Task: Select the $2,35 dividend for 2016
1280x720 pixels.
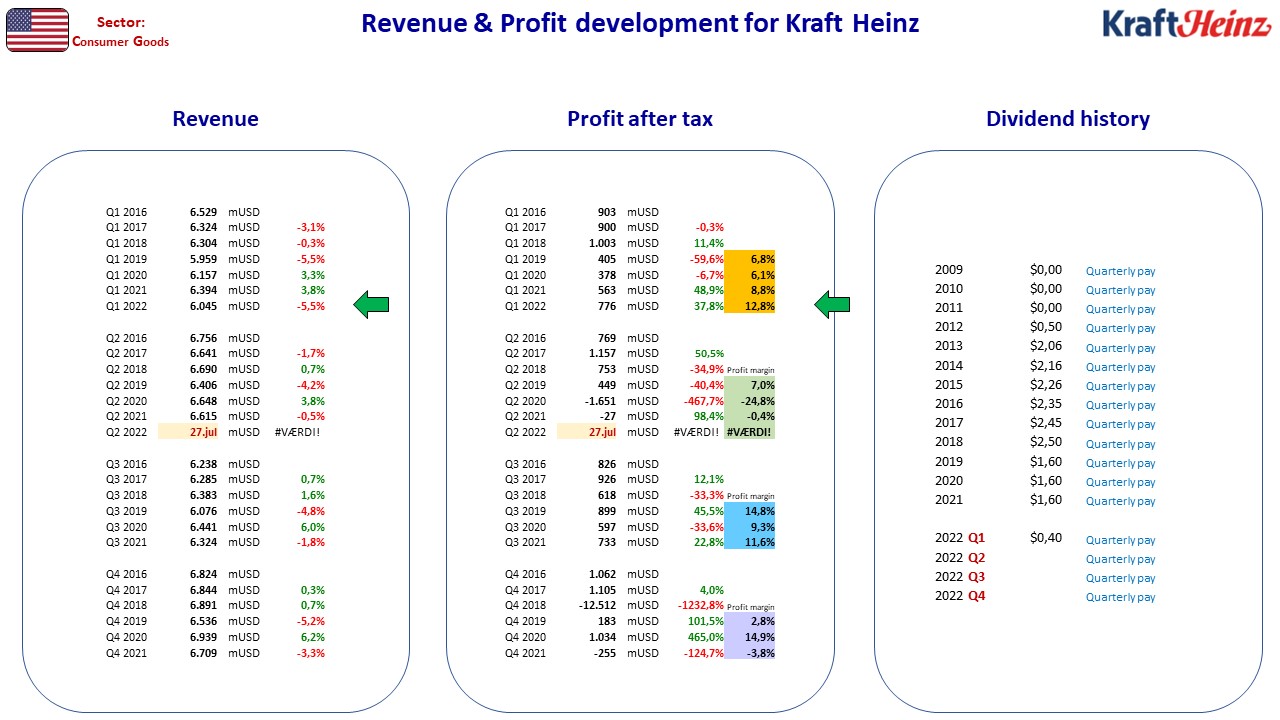Action: tap(1046, 404)
